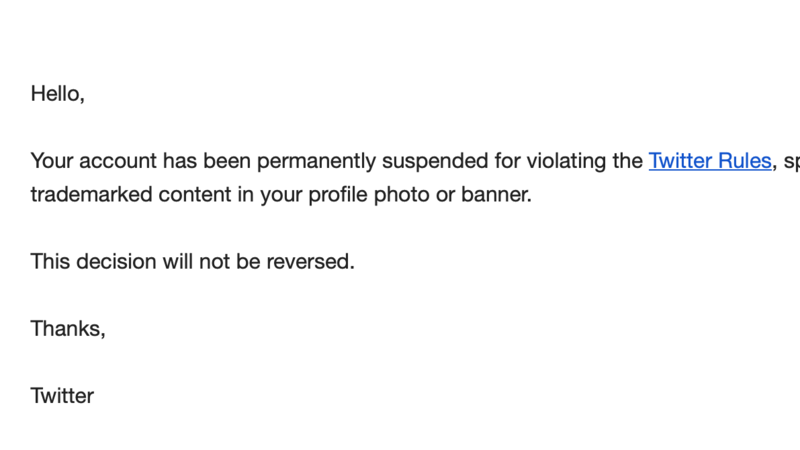Click the word "account" in the first sentence
Image resolution: width=800 pixels, height=450 pixels.
click(x=118, y=161)
